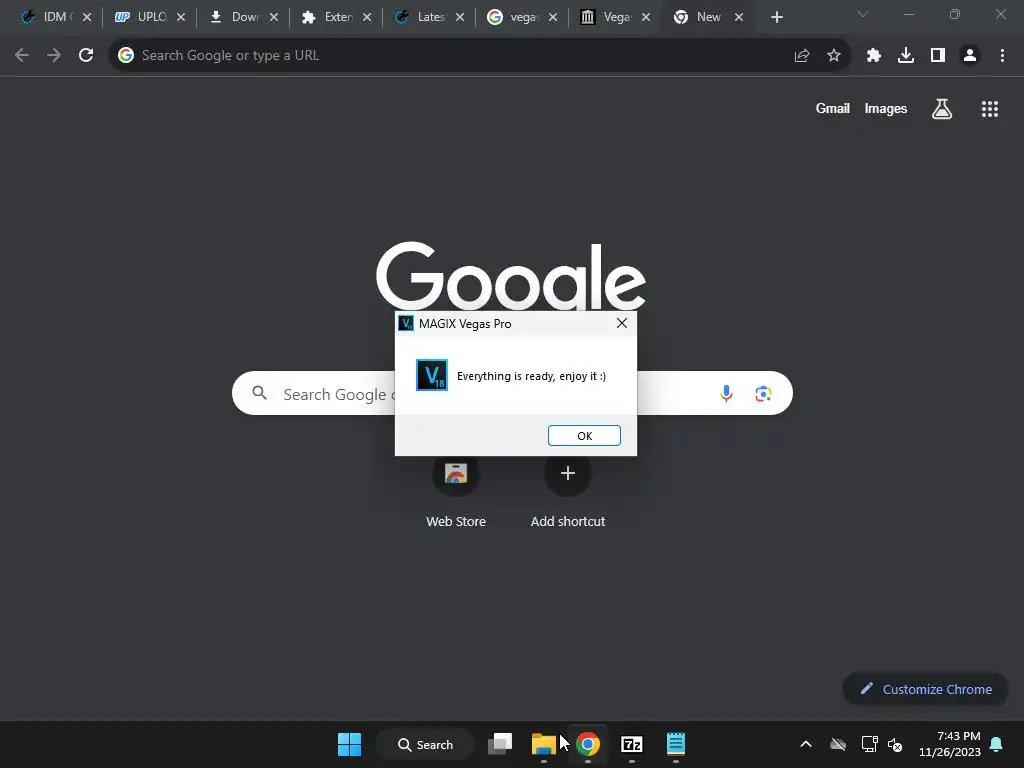Open the Notepad taskbar icon
This screenshot has height=768, width=1024.
pyautogui.click(x=675, y=744)
